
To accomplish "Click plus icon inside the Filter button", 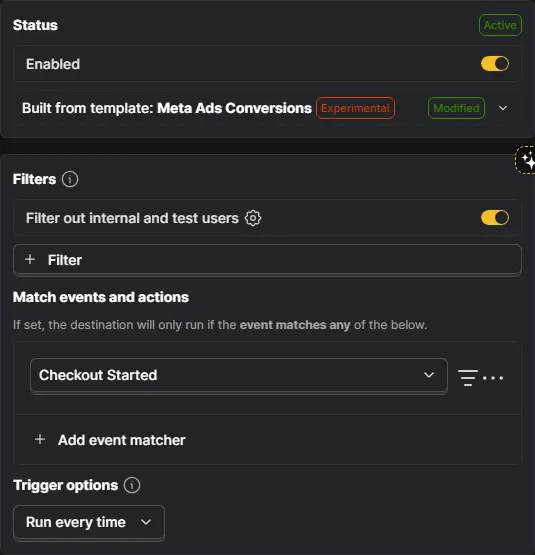I will point(30,259).
